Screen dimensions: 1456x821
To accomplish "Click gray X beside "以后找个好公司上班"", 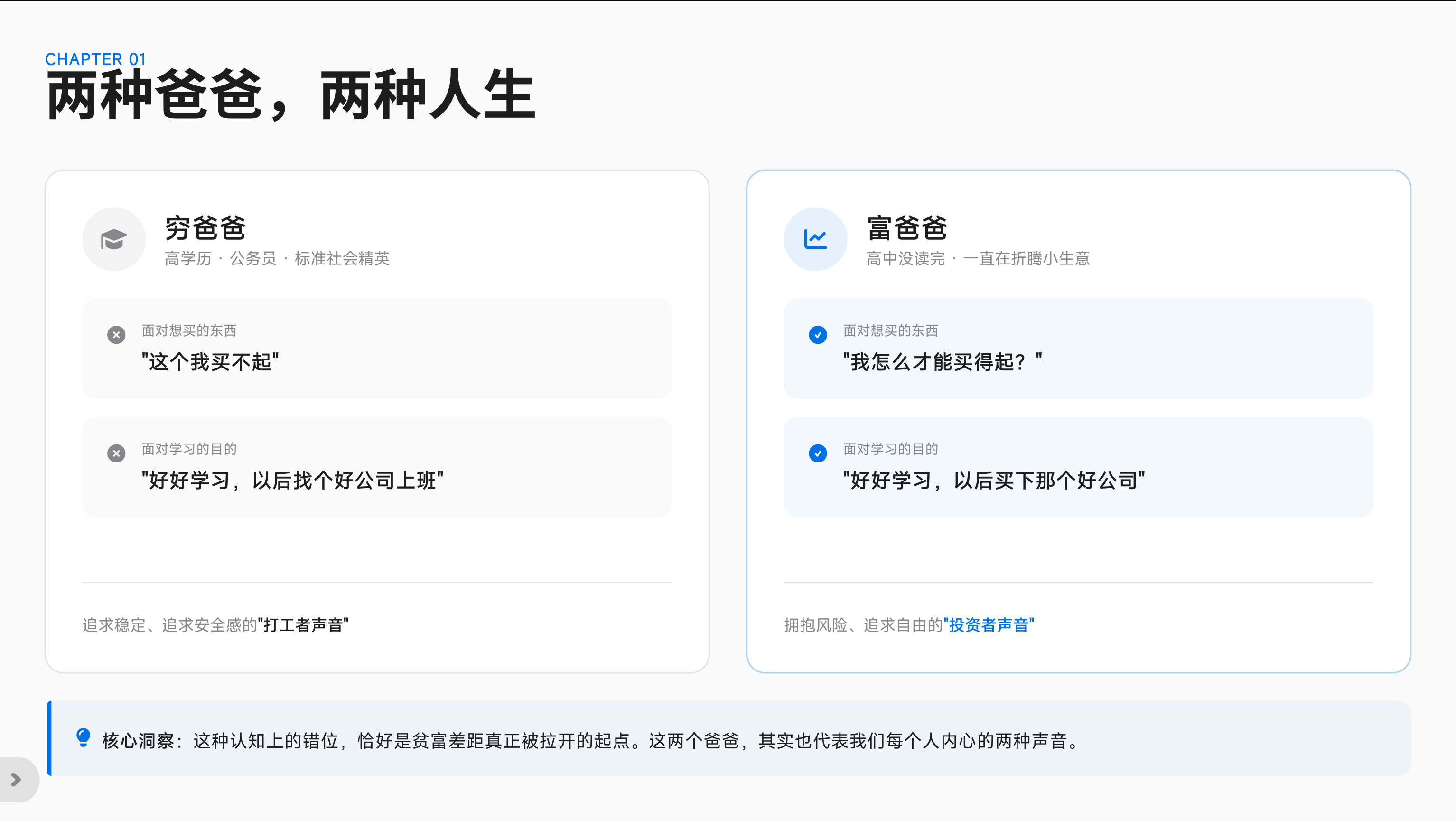I will click(x=116, y=453).
